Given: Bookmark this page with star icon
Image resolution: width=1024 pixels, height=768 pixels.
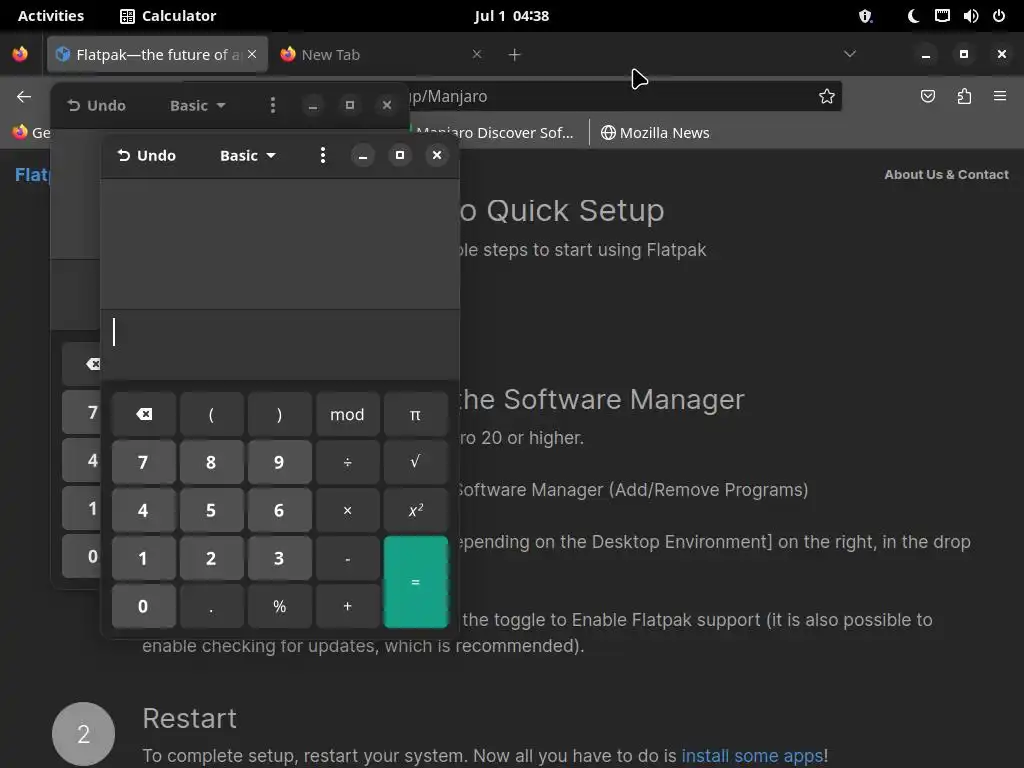Looking at the screenshot, I should coord(827,97).
